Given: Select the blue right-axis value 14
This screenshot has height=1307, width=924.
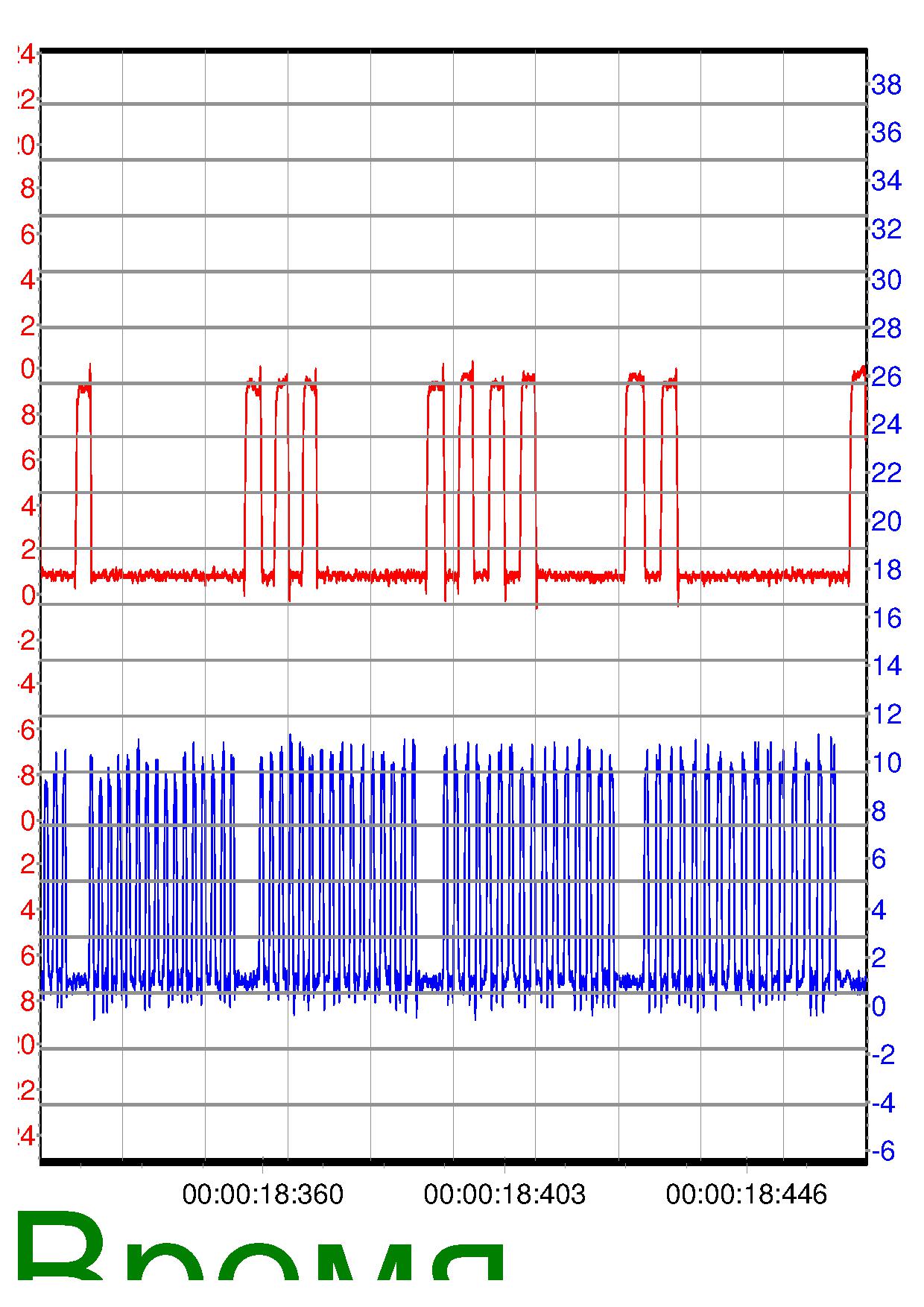Looking at the screenshot, I should pos(887,665).
